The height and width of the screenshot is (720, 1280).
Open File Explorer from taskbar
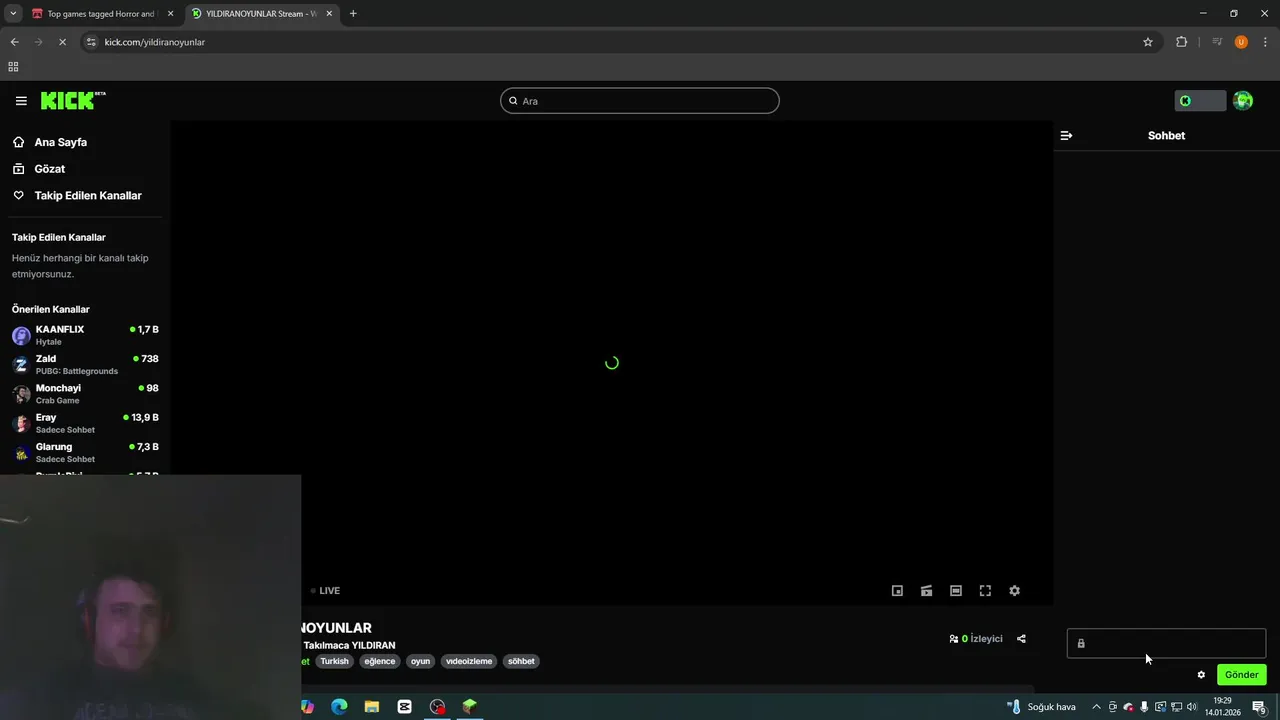(x=372, y=707)
